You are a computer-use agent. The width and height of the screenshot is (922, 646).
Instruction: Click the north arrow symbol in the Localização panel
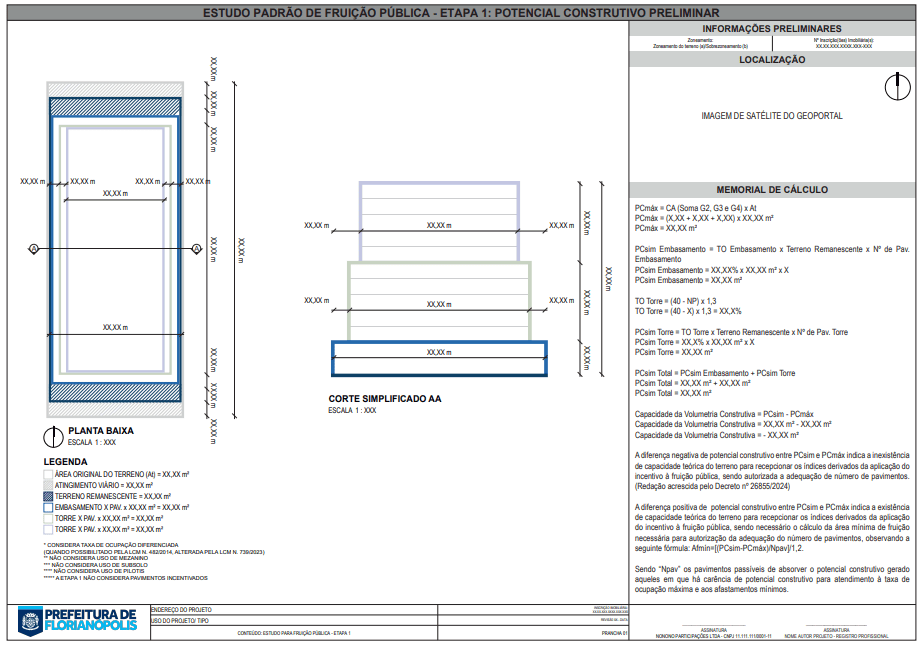(897, 87)
